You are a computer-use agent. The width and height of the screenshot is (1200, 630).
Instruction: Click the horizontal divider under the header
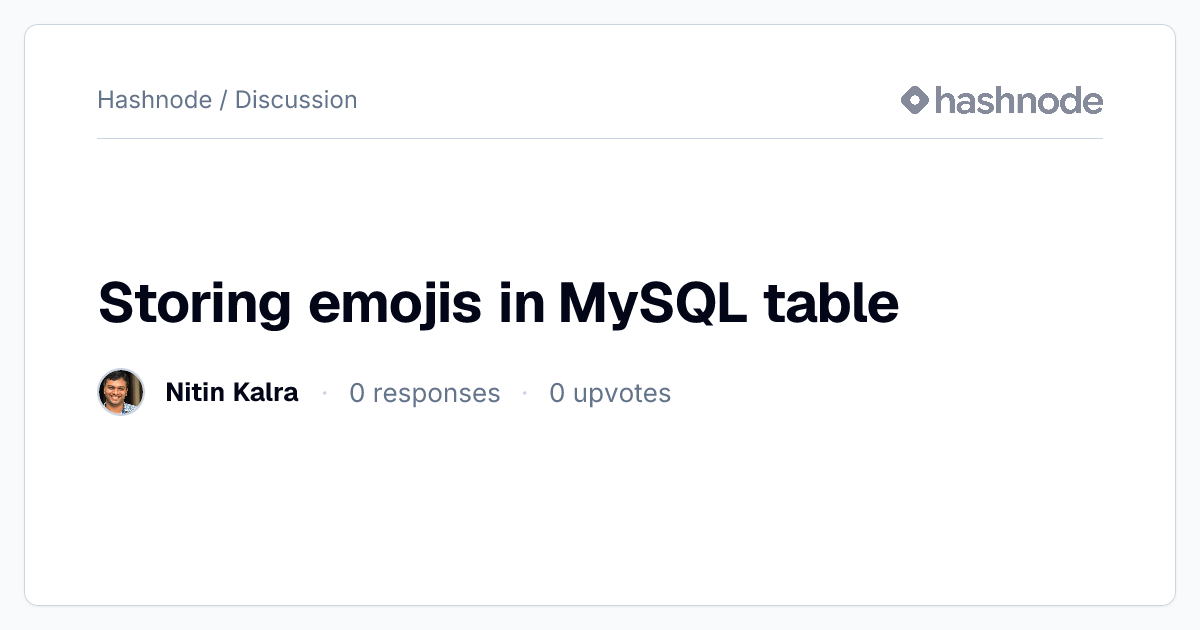pos(600,138)
